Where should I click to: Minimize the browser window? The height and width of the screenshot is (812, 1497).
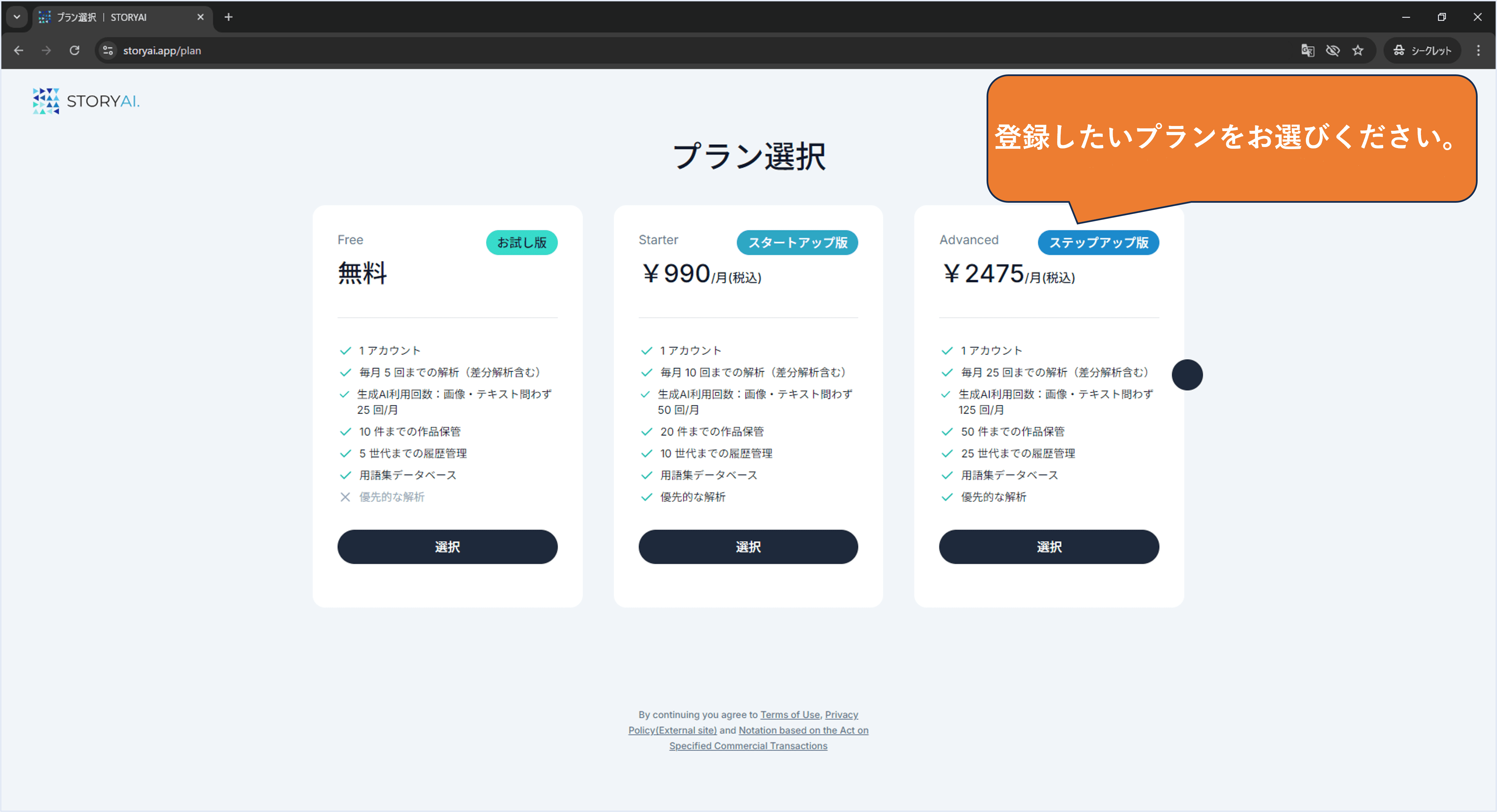click(x=1406, y=17)
